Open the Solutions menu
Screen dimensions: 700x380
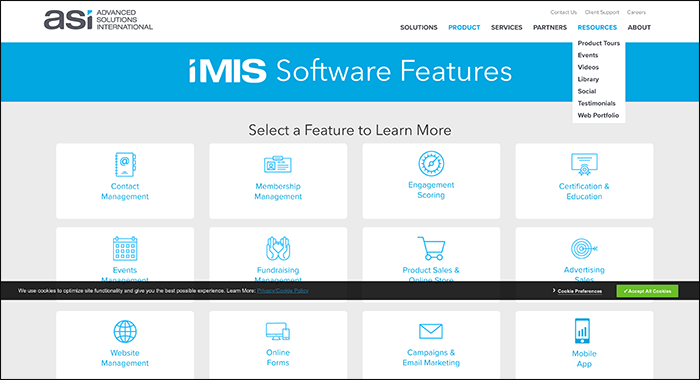coord(419,28)
